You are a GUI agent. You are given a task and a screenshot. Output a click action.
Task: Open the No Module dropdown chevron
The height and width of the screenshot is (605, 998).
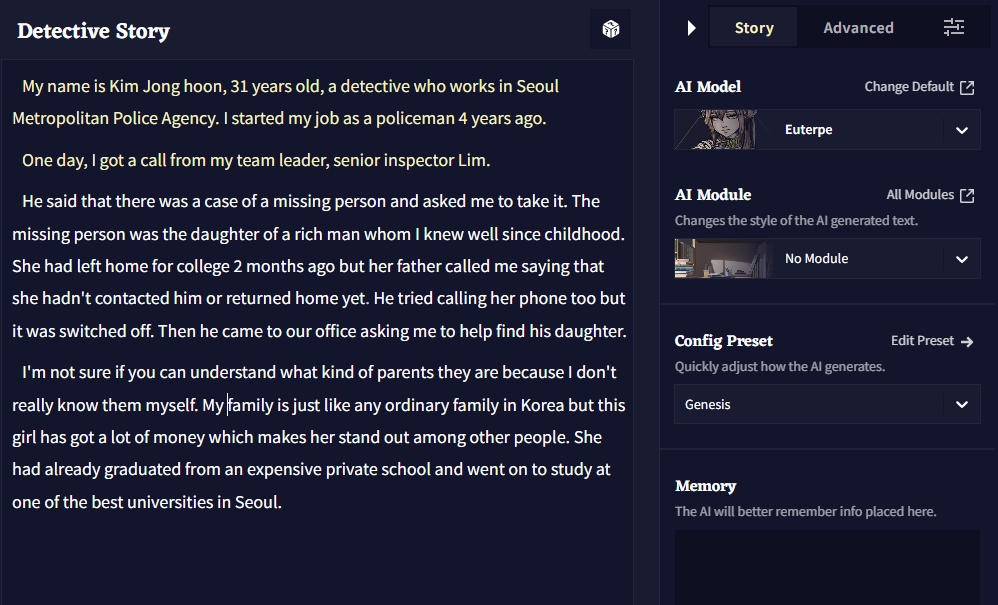point(961,259)
